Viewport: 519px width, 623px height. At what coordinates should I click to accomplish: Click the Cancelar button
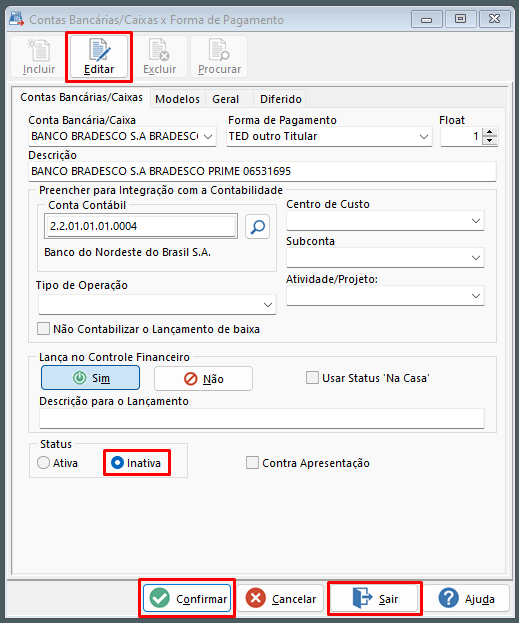[281, 598]
